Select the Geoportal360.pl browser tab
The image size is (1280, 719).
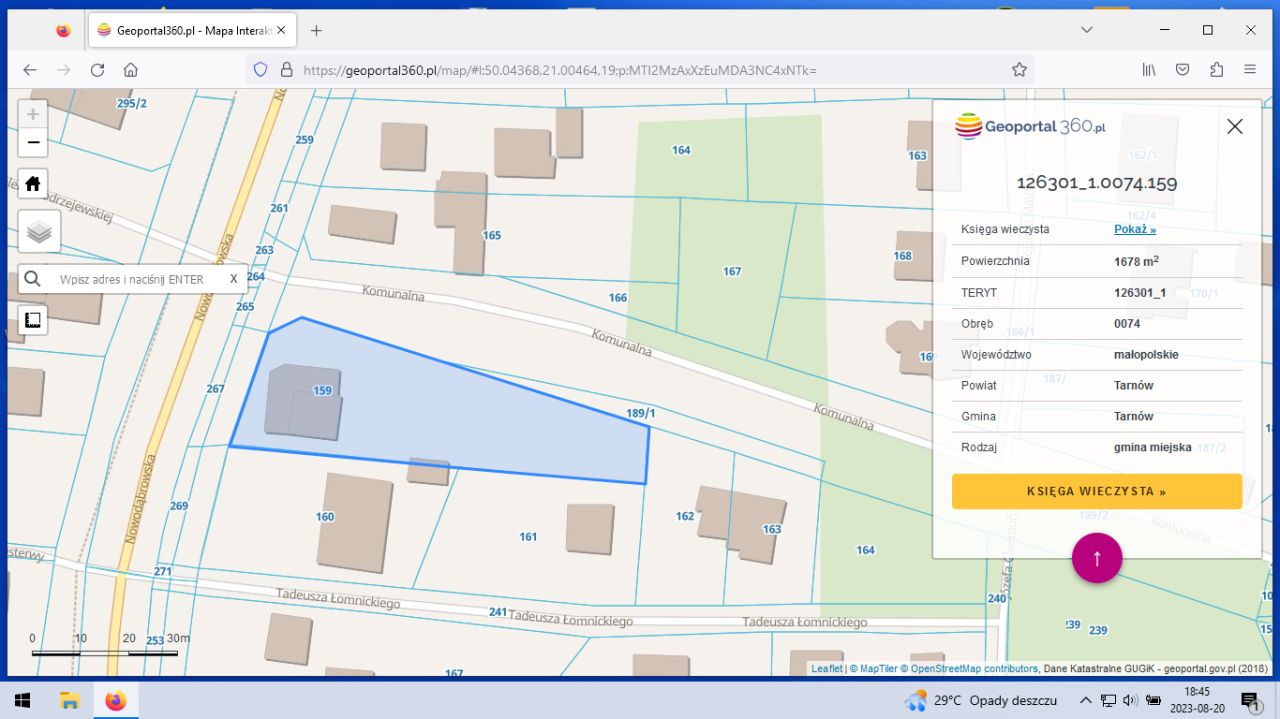pyautogui.click(x=190, y=30)
